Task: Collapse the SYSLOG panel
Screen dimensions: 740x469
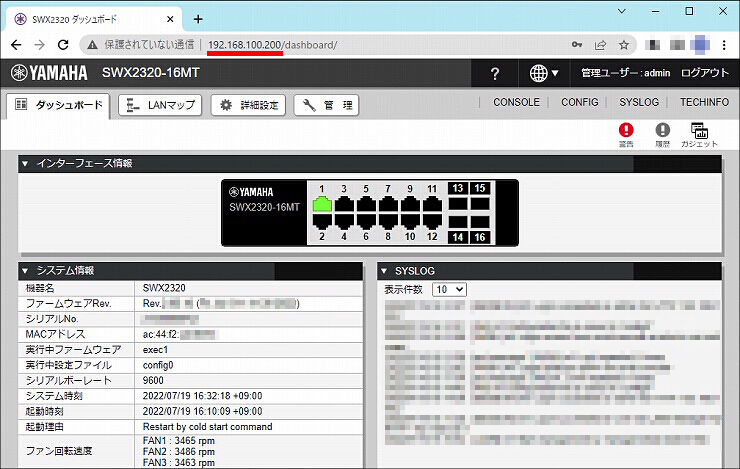Action: click(x=384, y=271)
